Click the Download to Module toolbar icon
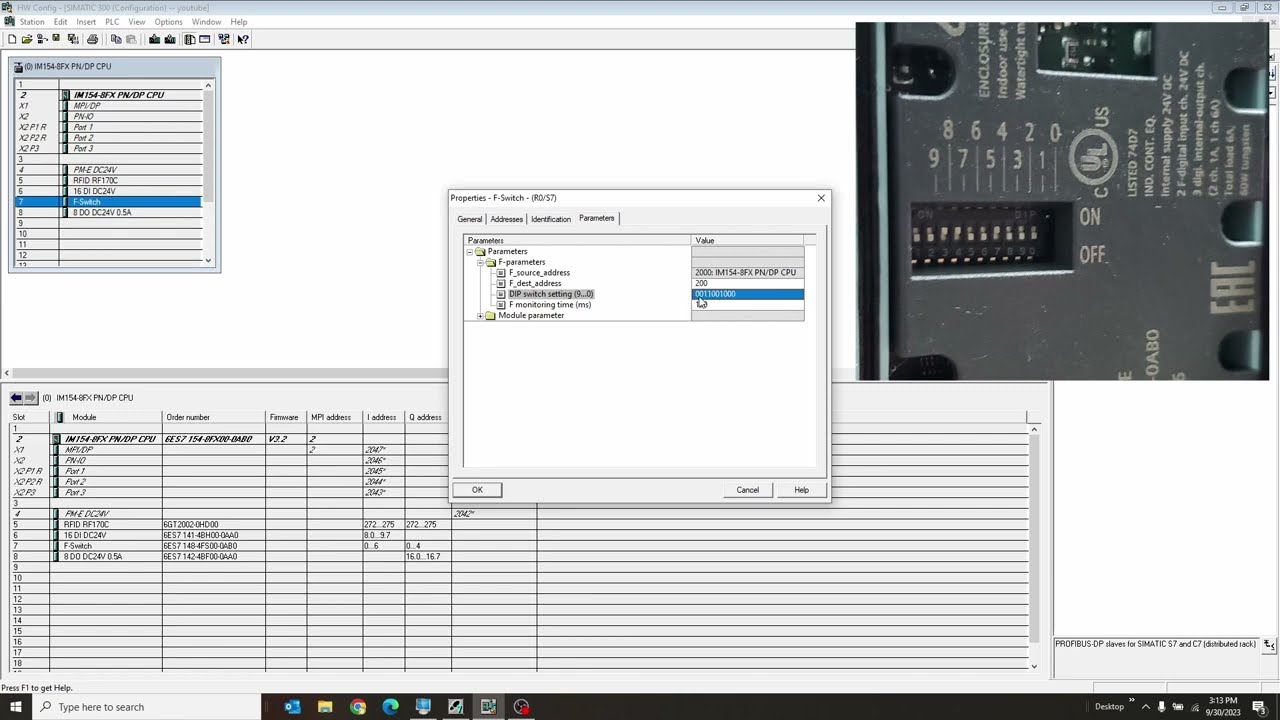Viewport: 1280px width, 720px height. [x=154, y=39]
